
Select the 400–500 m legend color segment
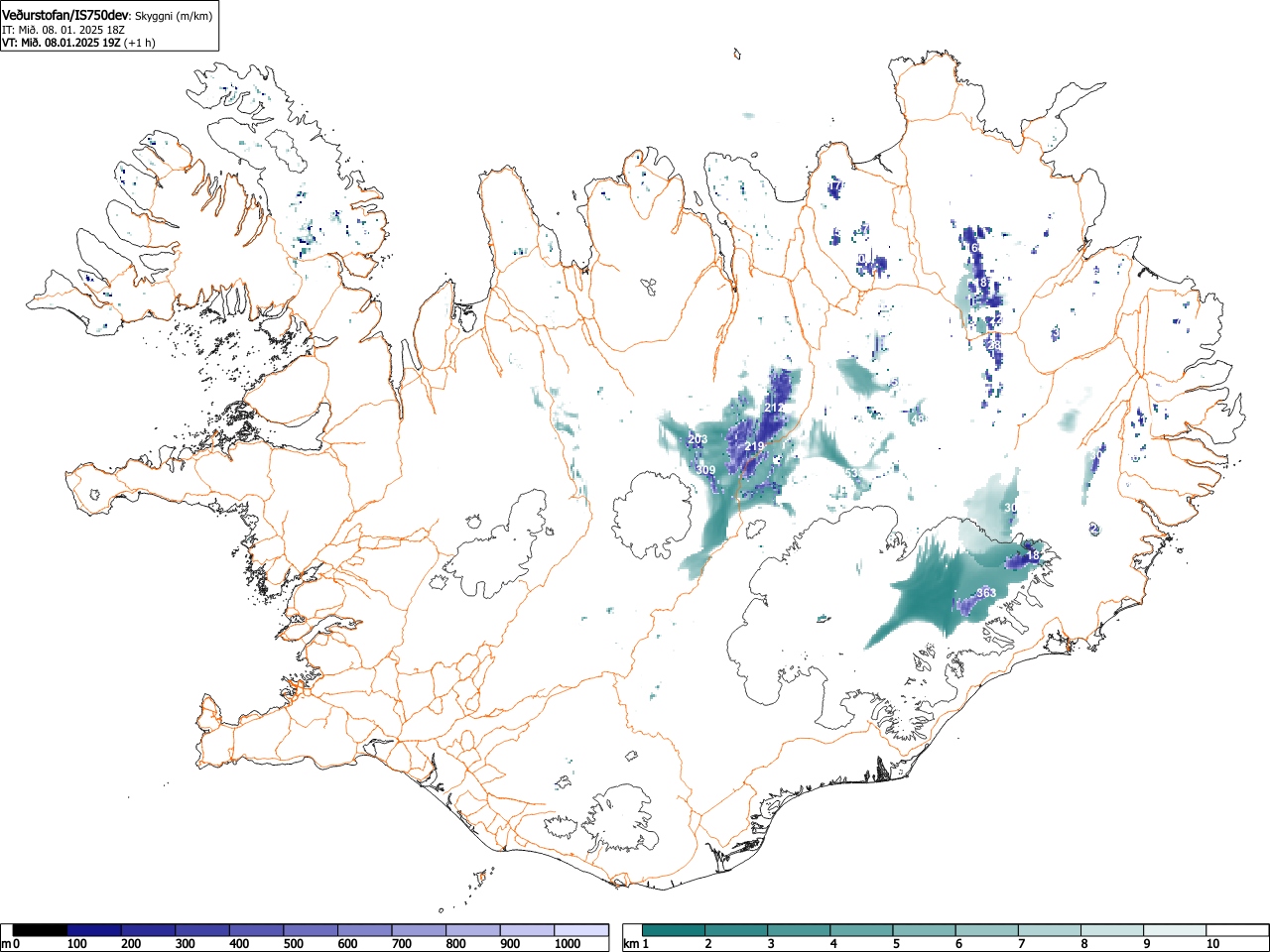257,930
